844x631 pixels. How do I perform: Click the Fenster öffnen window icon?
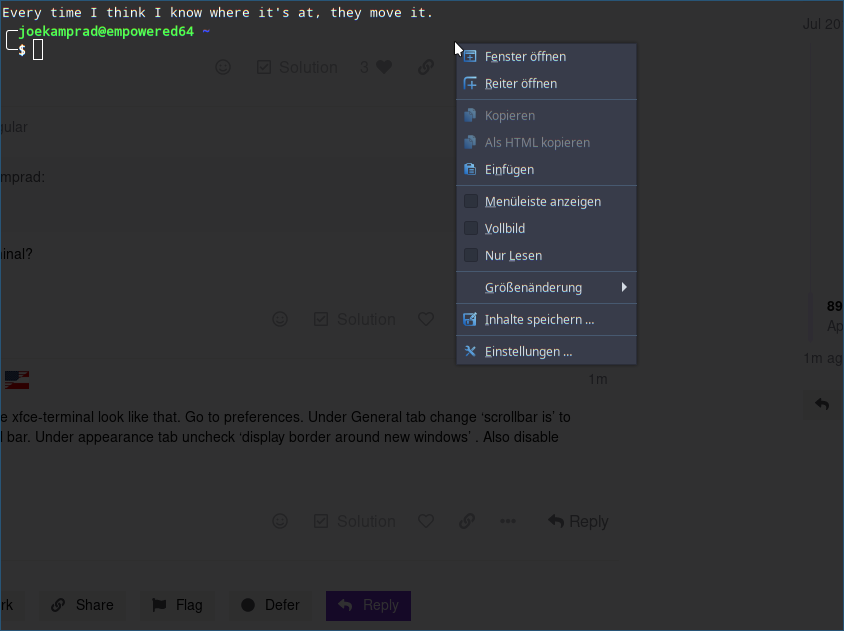tap(471, 57)
